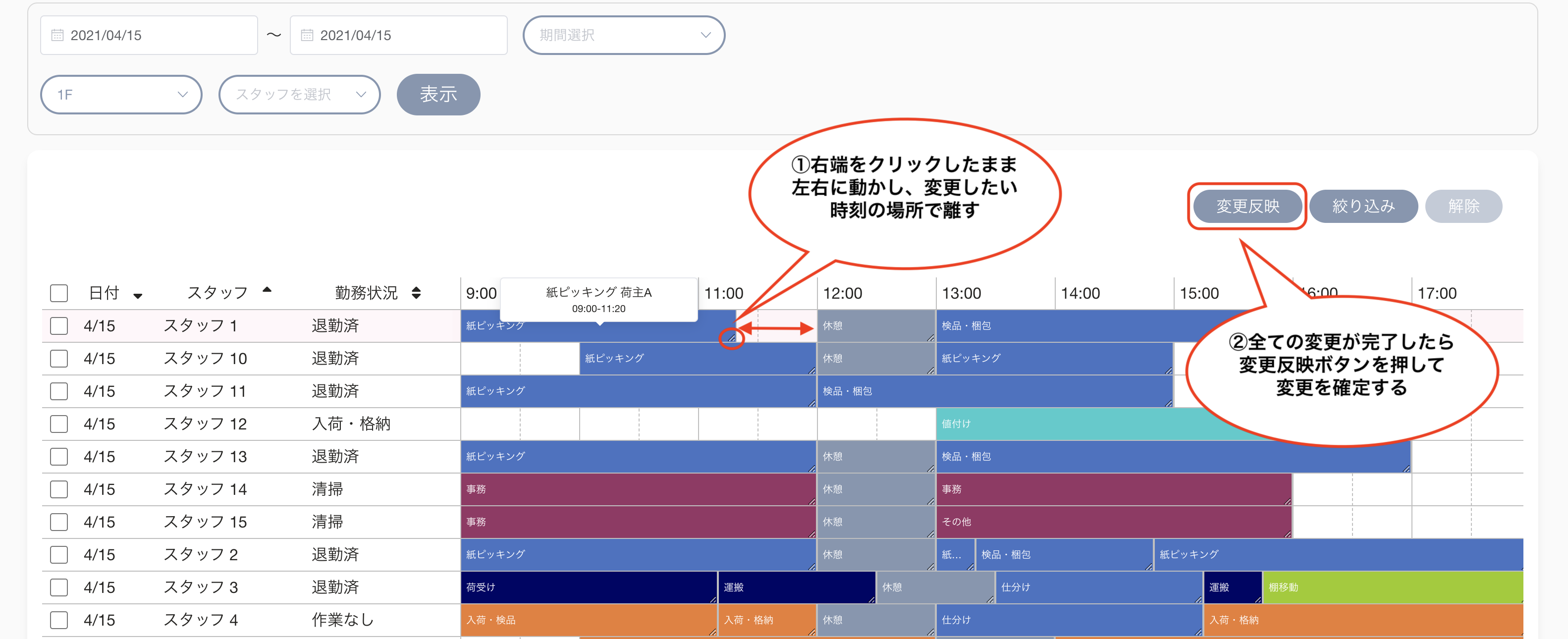The image size is (1568, 639).
Task: Sort by 日付 column arrow
Action: coord(138,296)
